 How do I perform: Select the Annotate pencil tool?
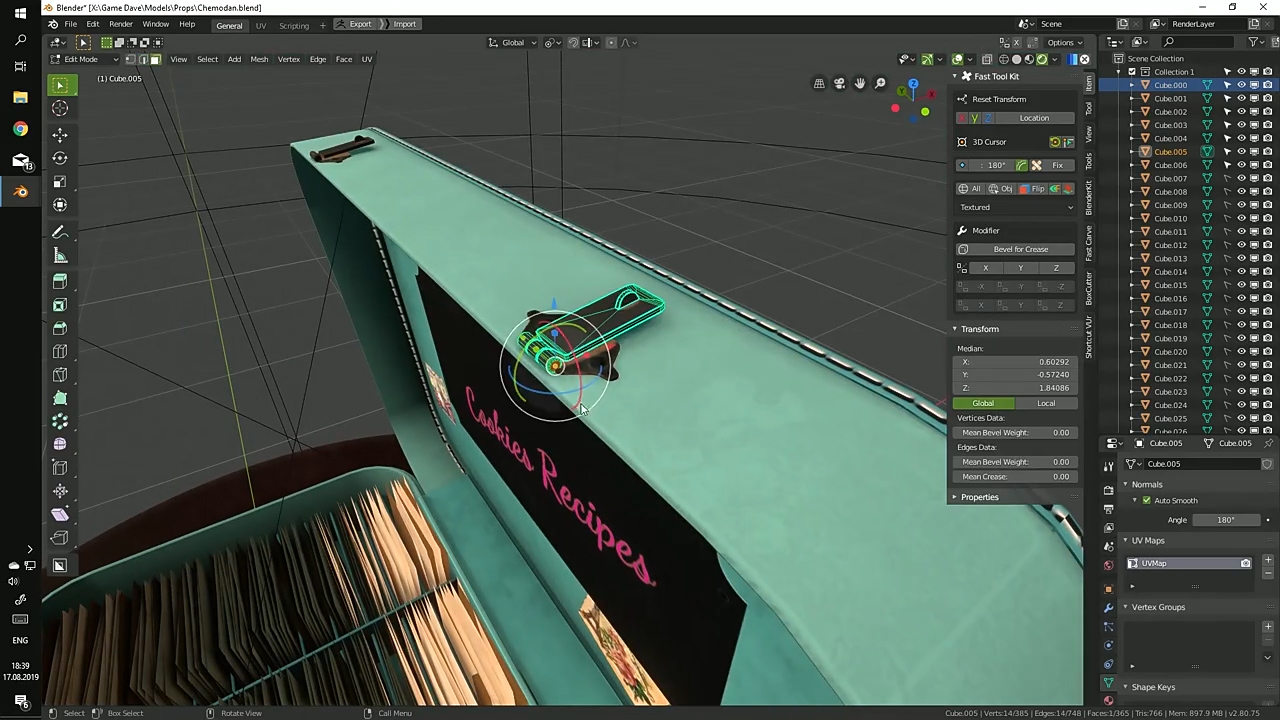pos(60,232)
